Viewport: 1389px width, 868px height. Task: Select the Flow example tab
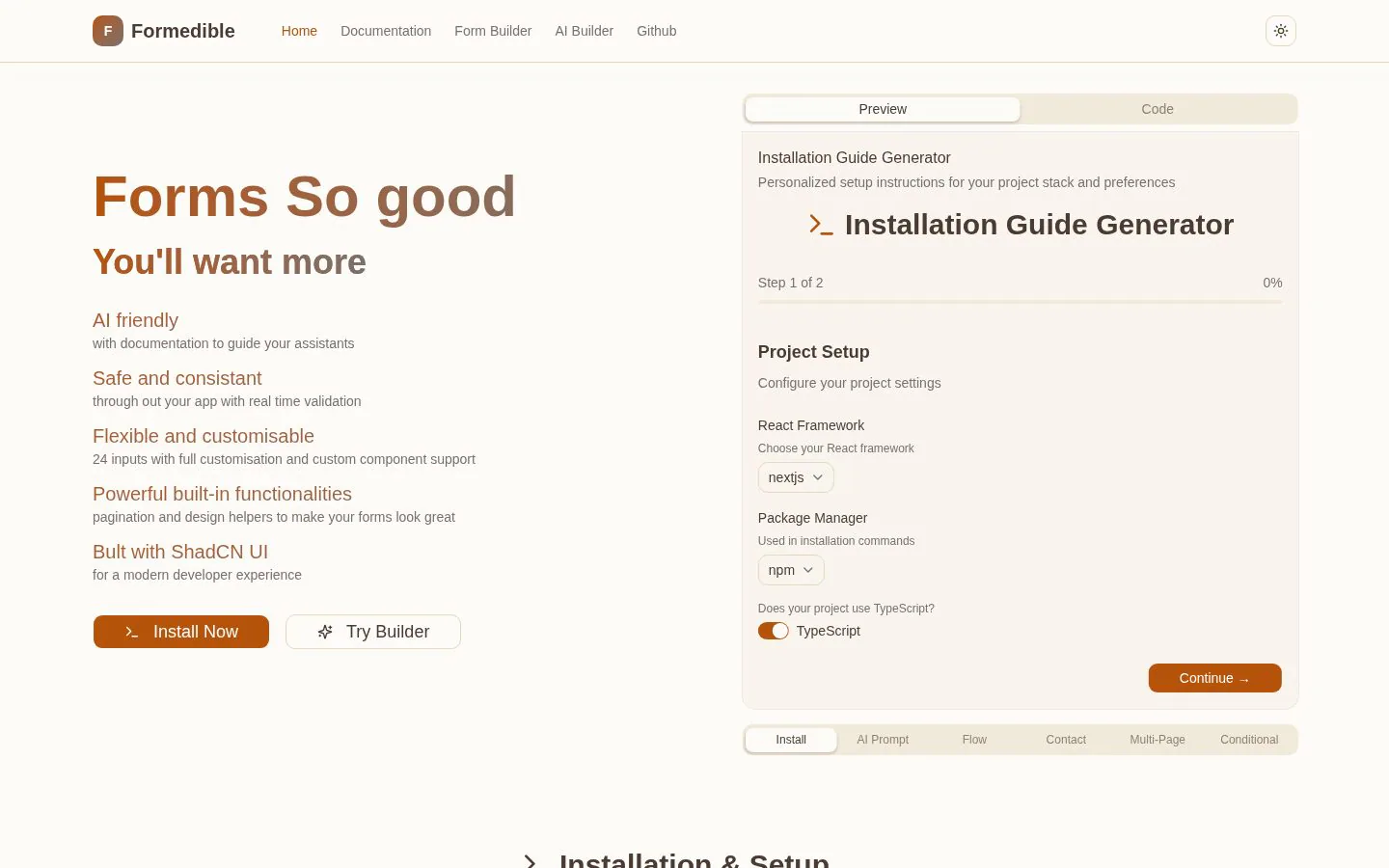coord(974,740)
